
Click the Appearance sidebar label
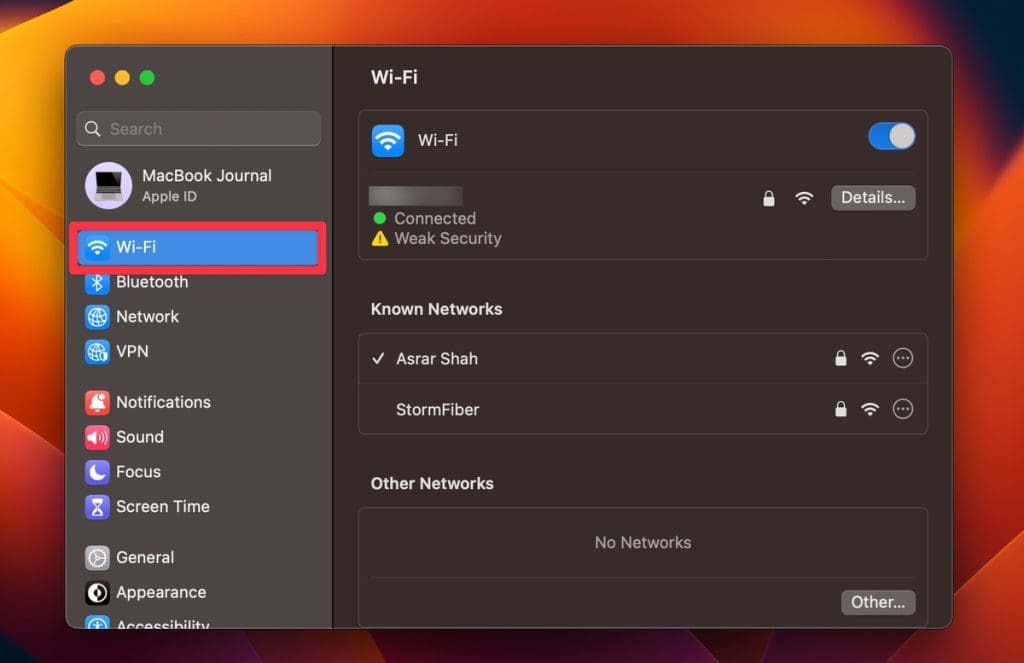point(161,592)
